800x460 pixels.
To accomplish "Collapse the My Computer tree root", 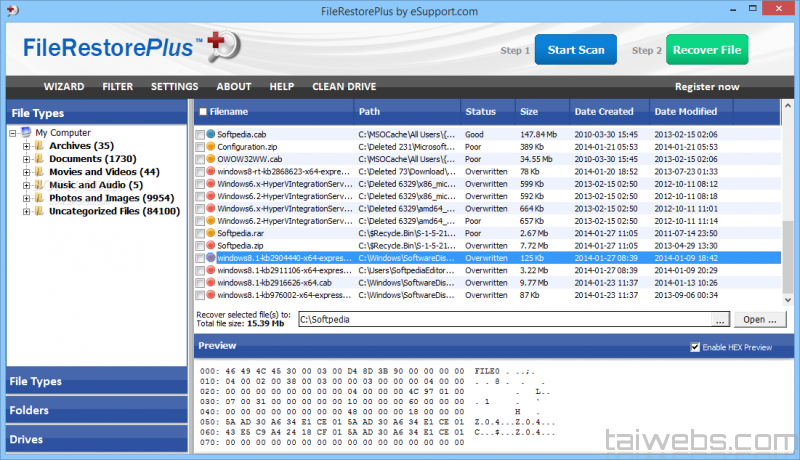I will coord(13,133).
